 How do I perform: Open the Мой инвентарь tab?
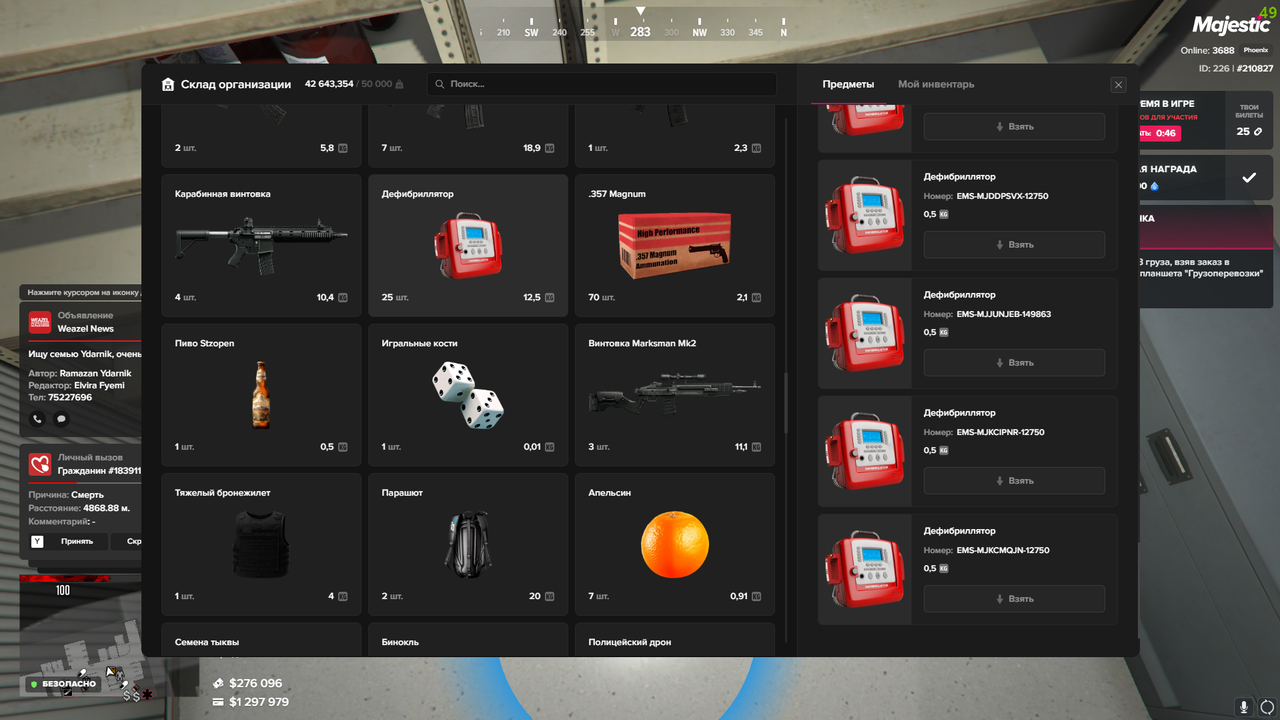(x=936, y=85)
